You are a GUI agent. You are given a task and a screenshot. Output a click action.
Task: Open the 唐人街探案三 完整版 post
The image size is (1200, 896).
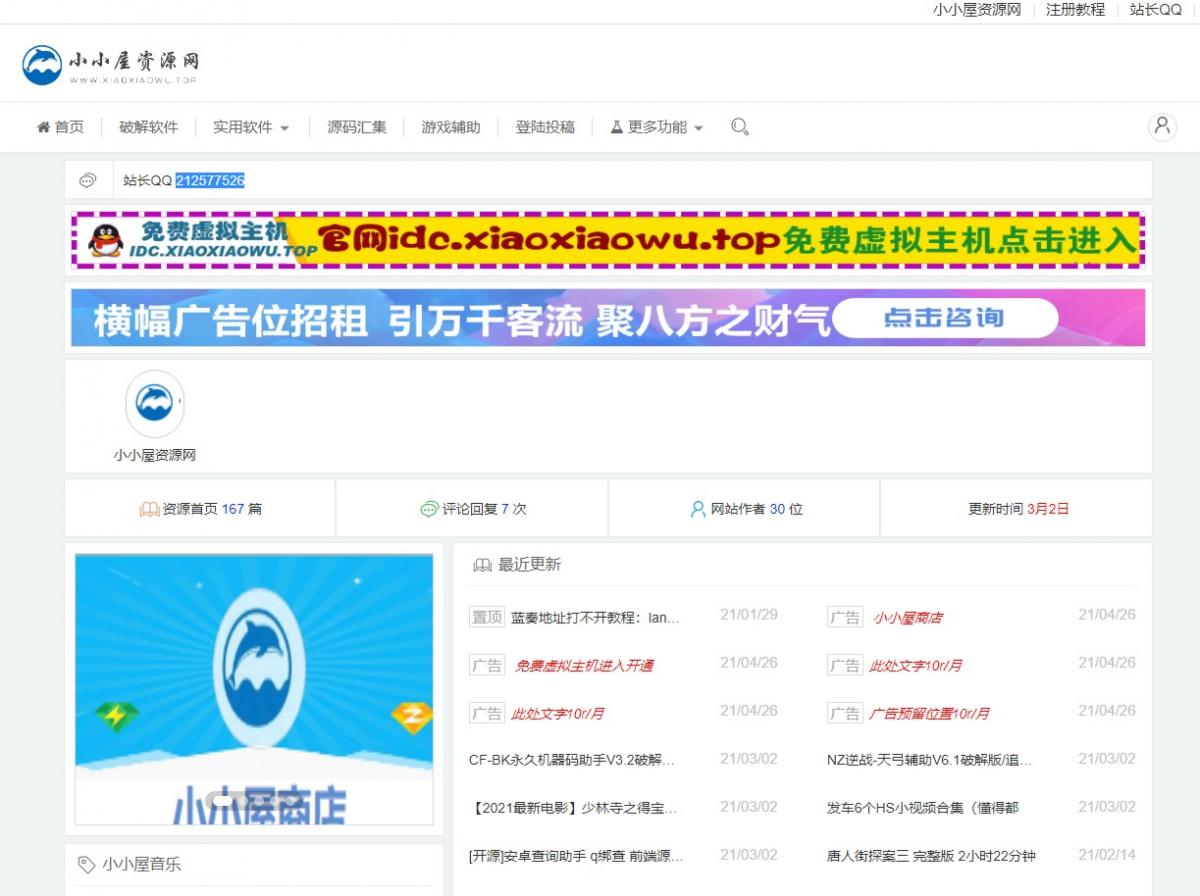coord(930,856)
